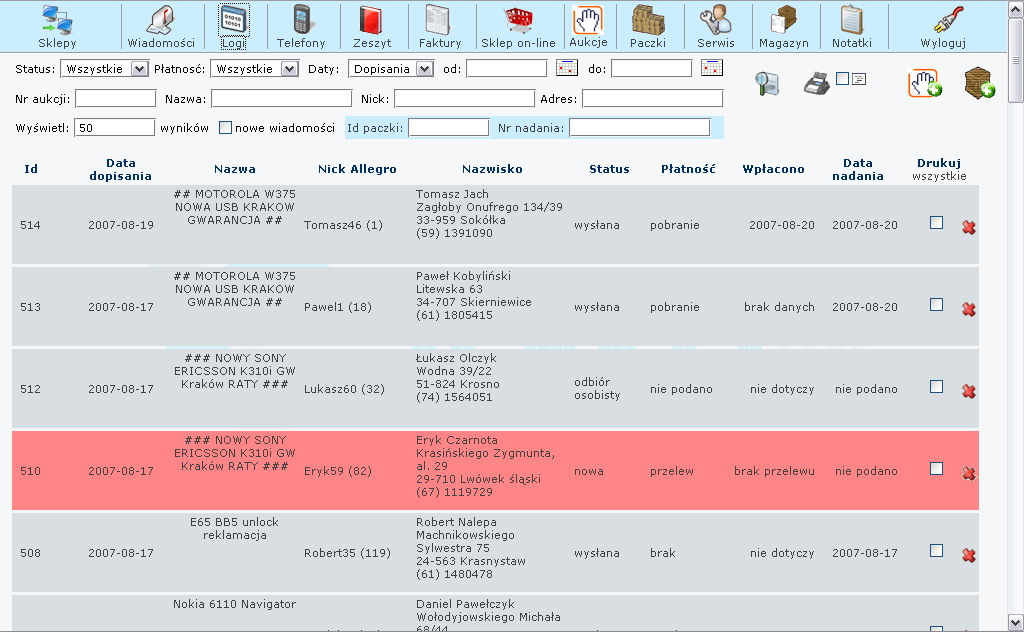This screenshot has width=1024, height=632.
Task: Click 'Drukuj wszystkie' header link
Action: pos(939,169)
